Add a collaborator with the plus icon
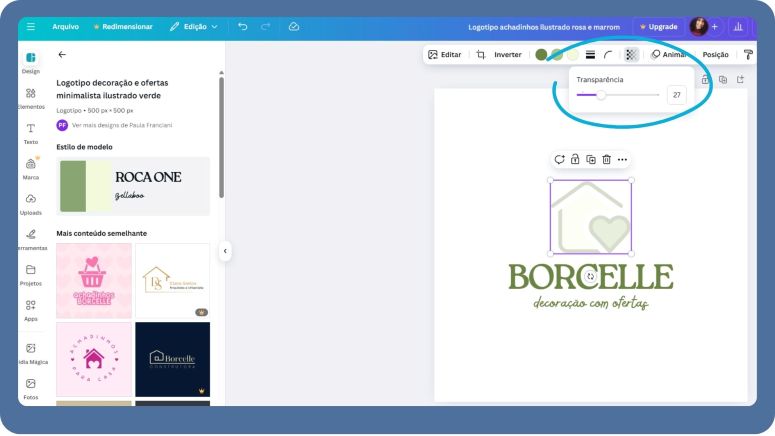This screenshot has height=436, width=775. 715,27
